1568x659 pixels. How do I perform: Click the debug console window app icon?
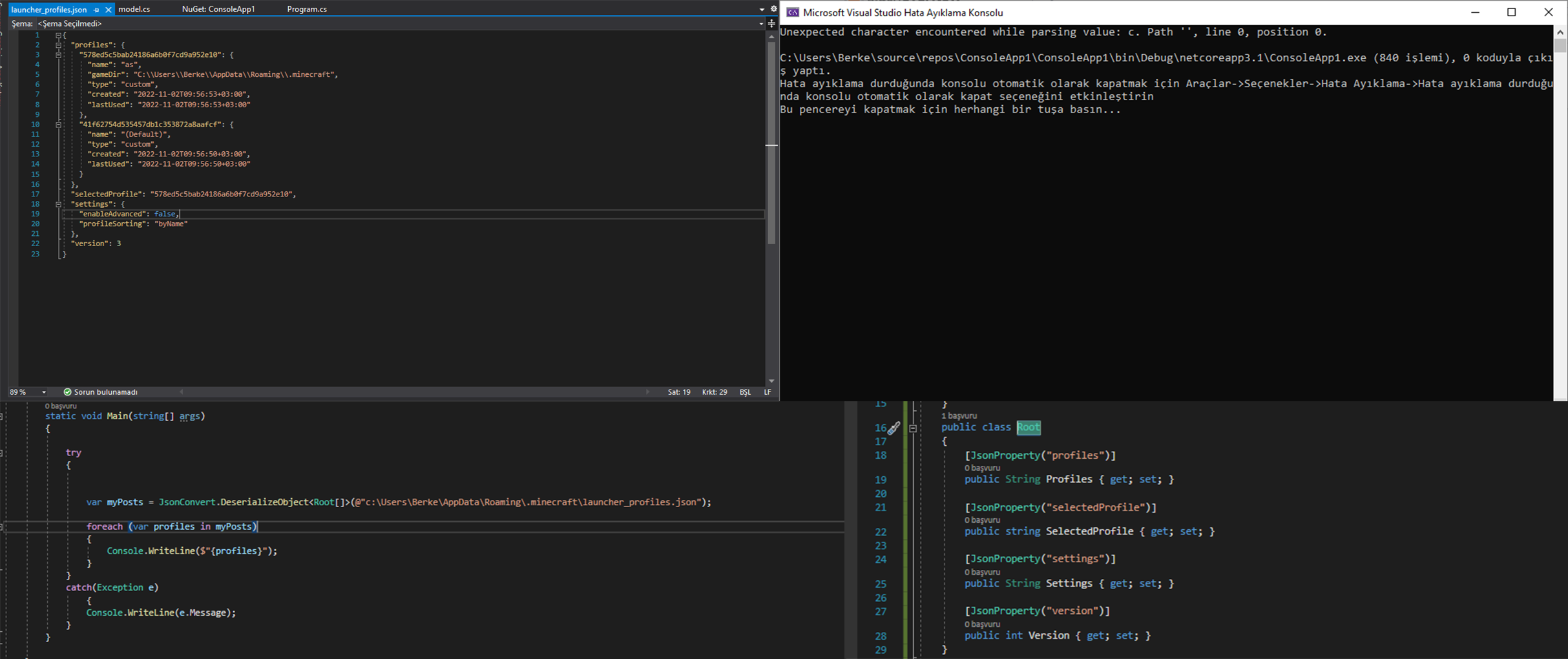click(x=792, y=12)
